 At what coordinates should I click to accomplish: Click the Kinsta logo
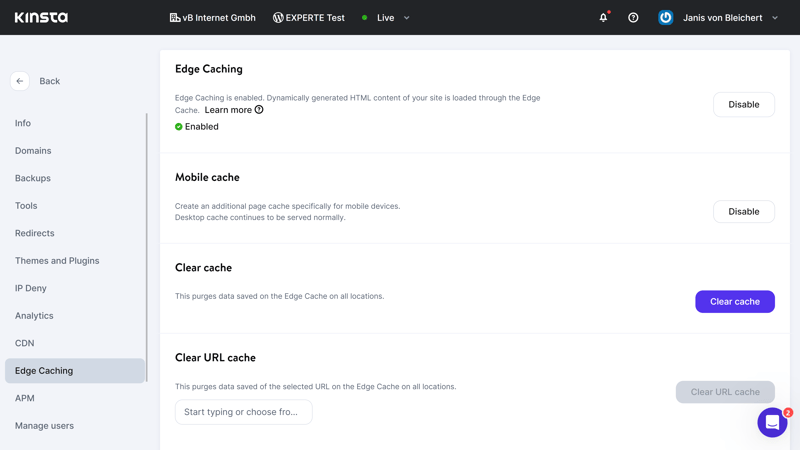tap(41, 17)
